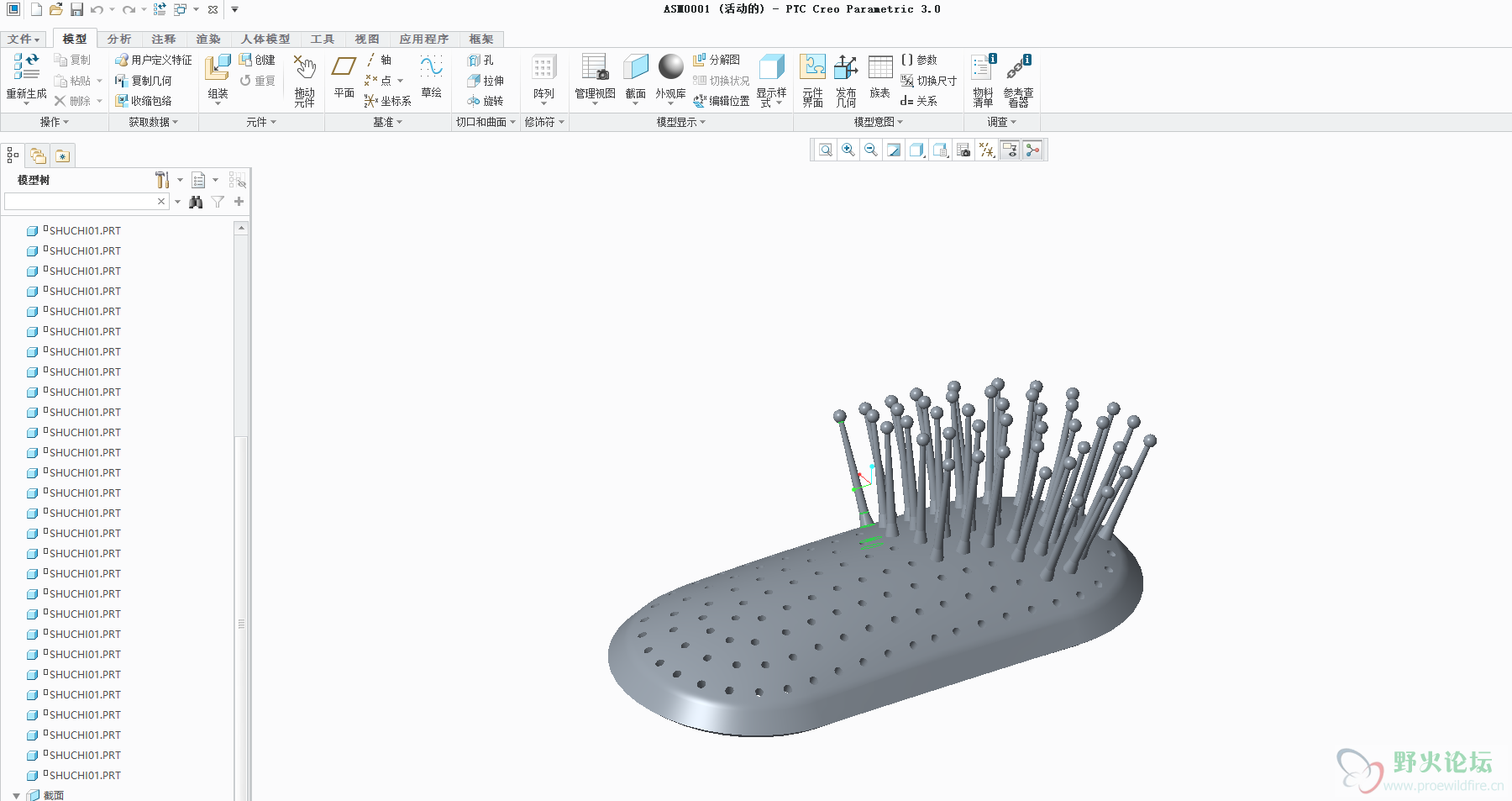Click Refit icon in graphics toolbar
Screen dimensions: 1512x801
coord(826,150)
